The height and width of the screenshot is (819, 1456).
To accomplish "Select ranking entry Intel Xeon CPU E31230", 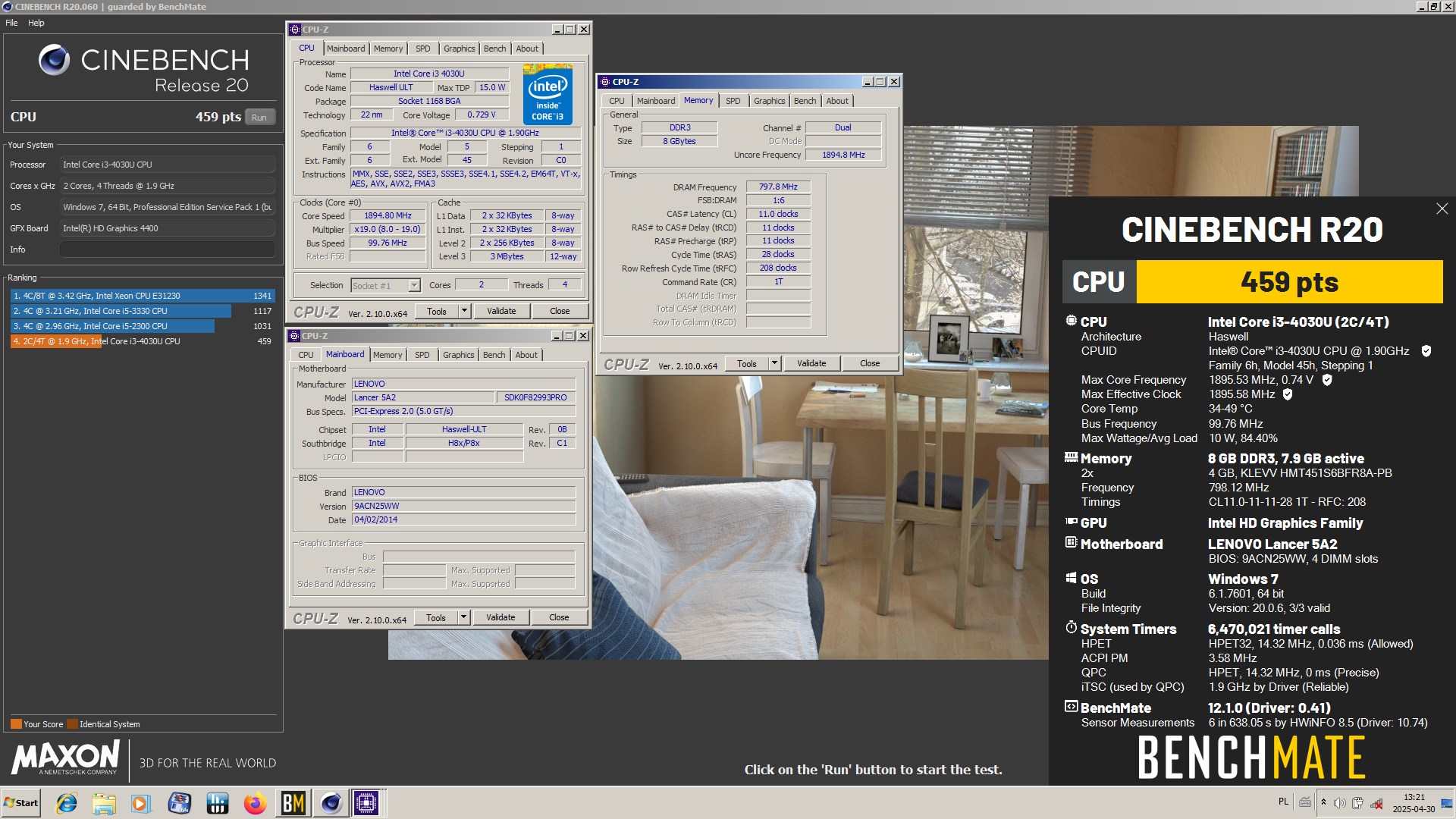I will tap(143, 296).
